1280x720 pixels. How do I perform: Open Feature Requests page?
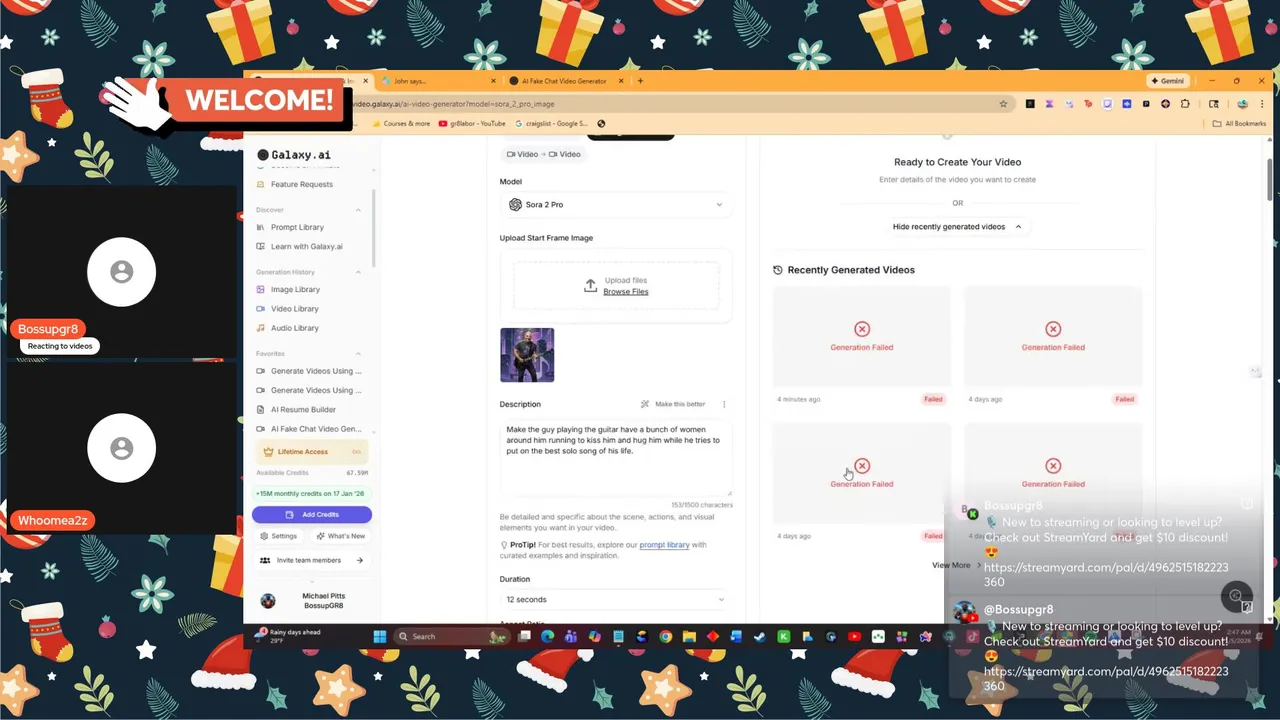click(x=295, y=184)
